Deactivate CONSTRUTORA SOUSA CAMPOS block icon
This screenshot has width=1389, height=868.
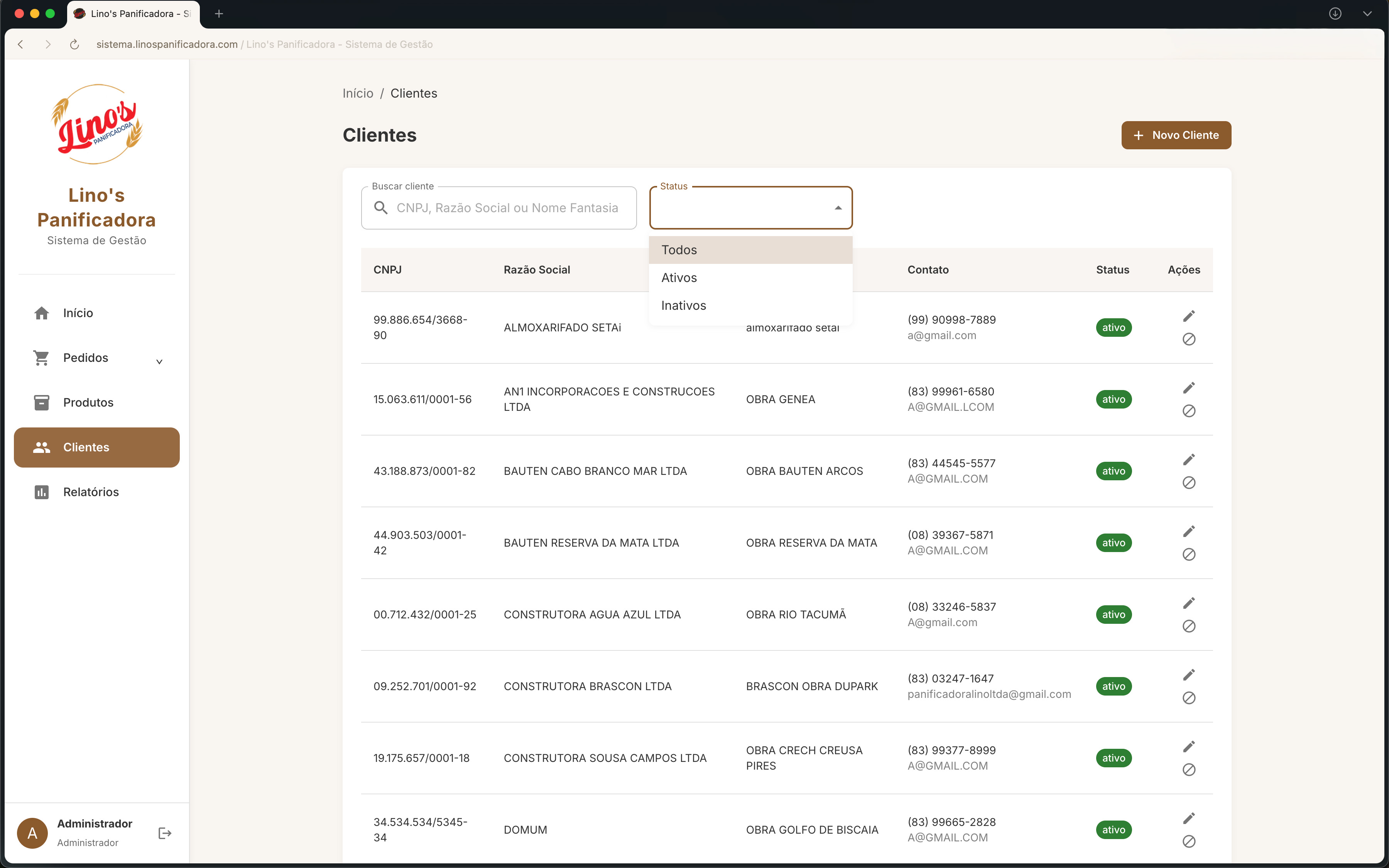point(1189,770)
